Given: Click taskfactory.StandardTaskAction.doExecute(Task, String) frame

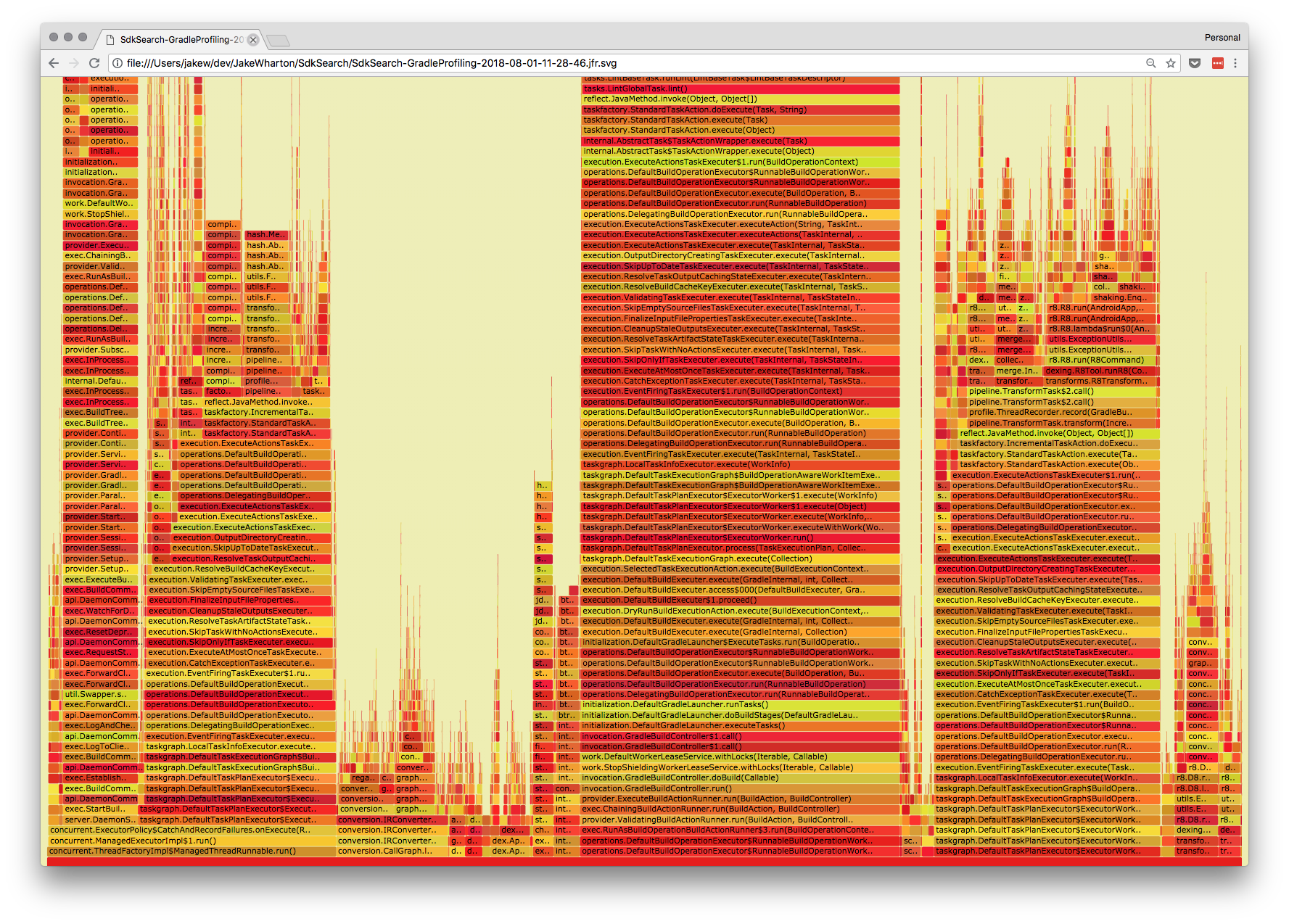Looking at the screenshot, I should point(741,110).
